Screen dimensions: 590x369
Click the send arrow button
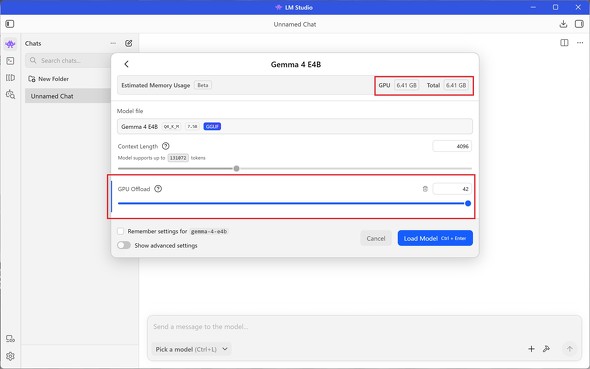tap(570, 349)
